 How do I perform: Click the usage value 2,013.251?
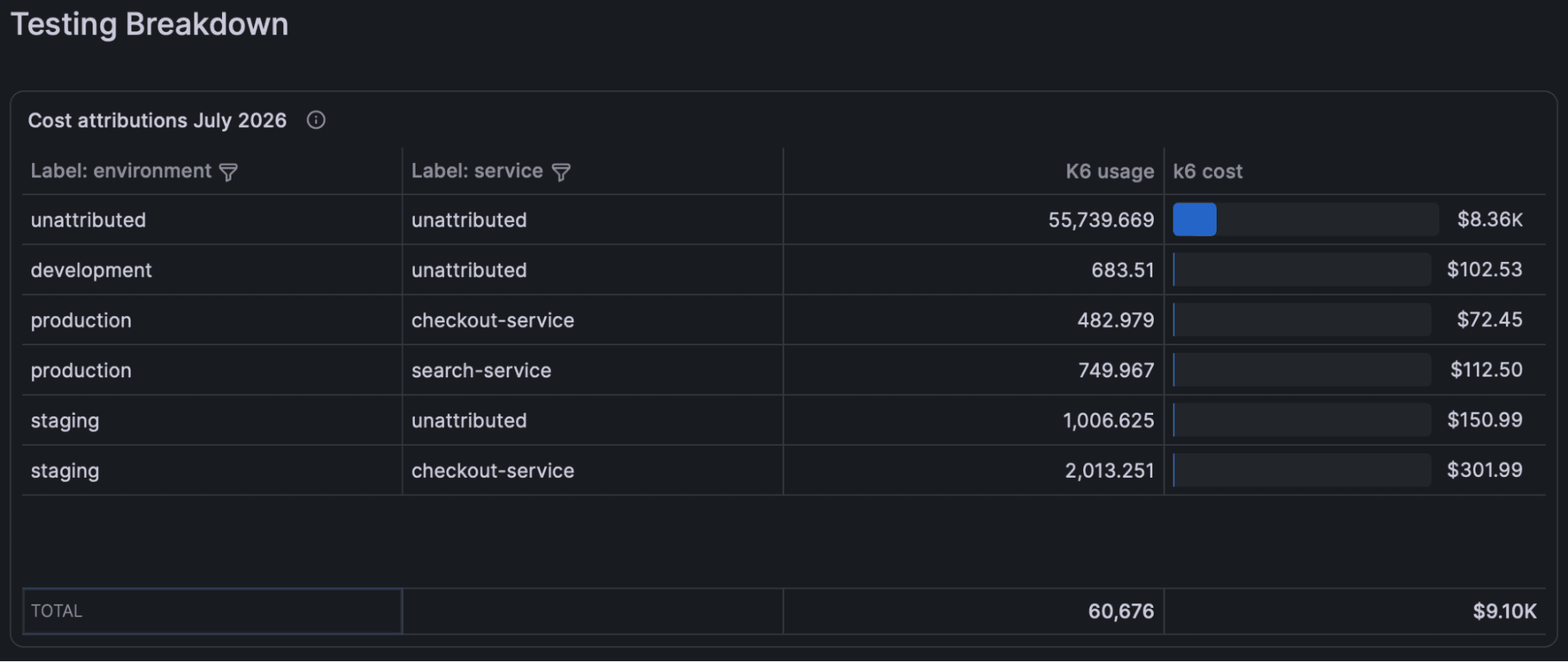tap(1109, 471)
